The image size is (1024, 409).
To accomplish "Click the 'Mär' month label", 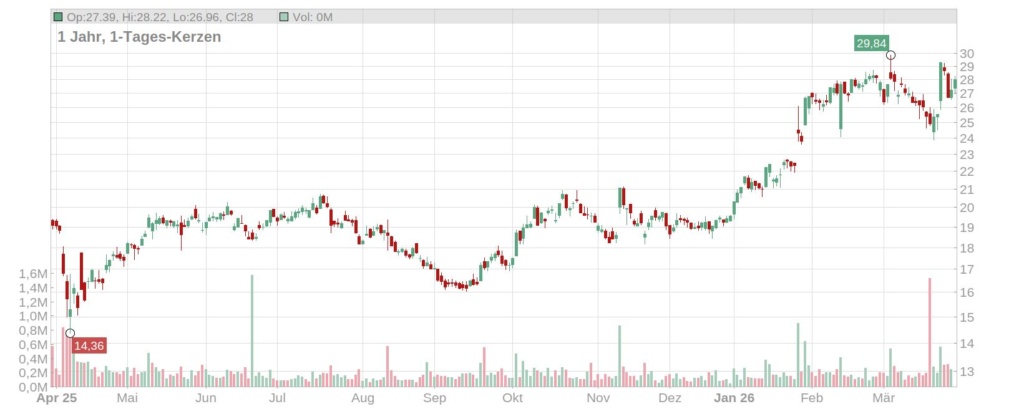I will point(882,398).
